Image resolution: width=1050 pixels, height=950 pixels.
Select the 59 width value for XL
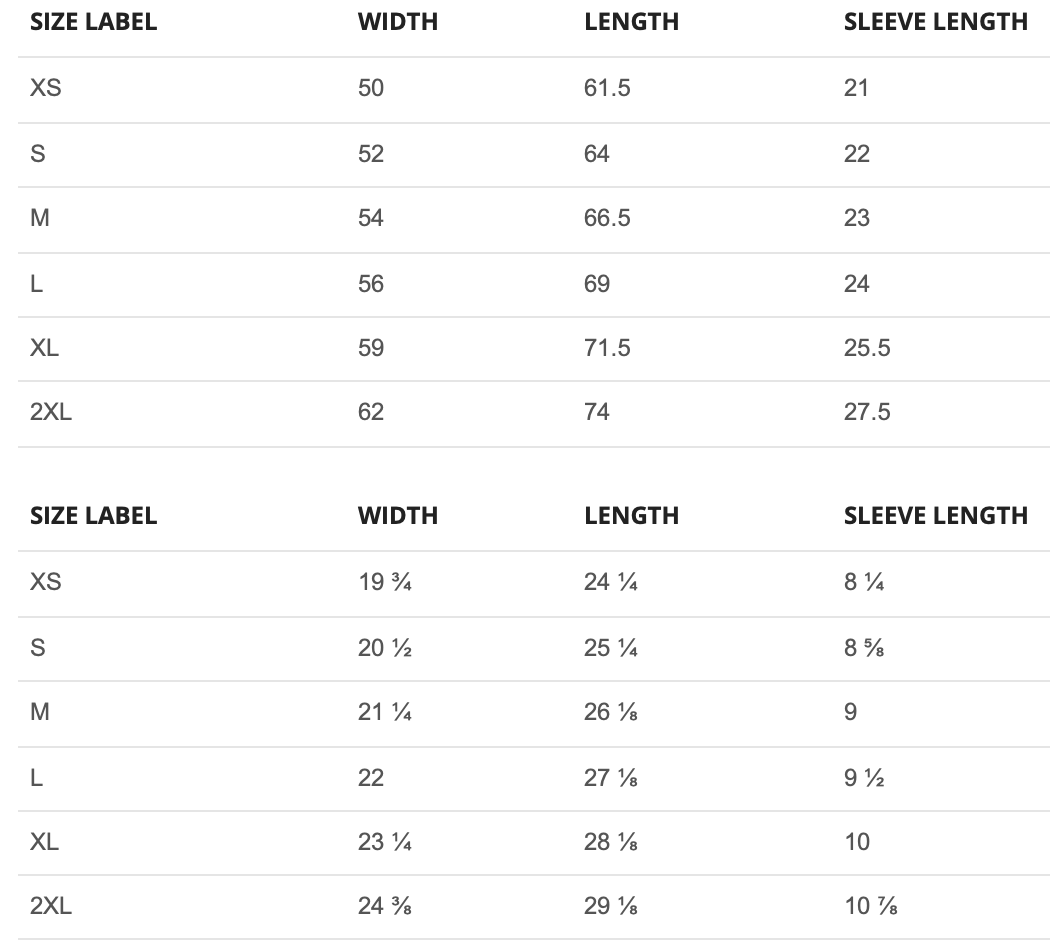point(371,348)
